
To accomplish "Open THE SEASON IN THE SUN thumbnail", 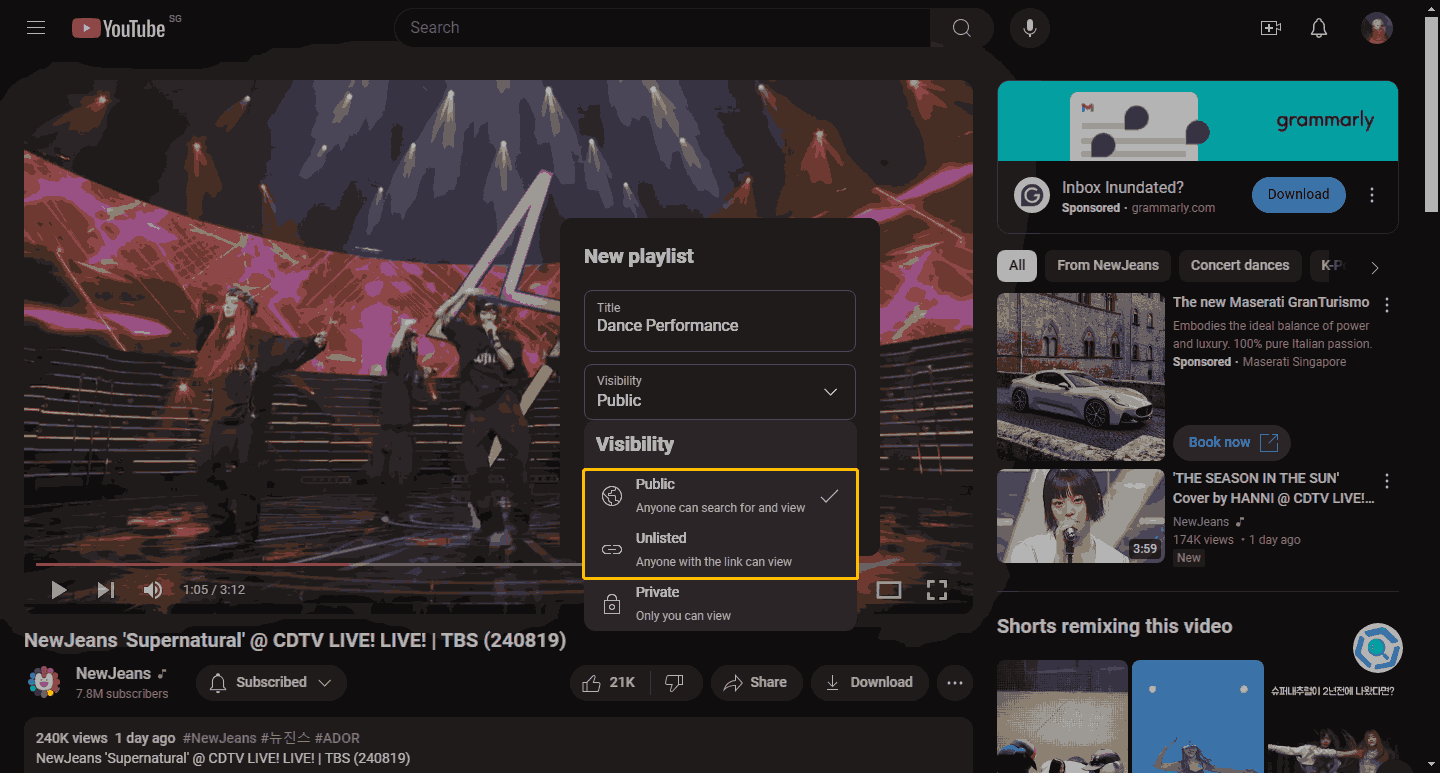I will pos(1081,516).
